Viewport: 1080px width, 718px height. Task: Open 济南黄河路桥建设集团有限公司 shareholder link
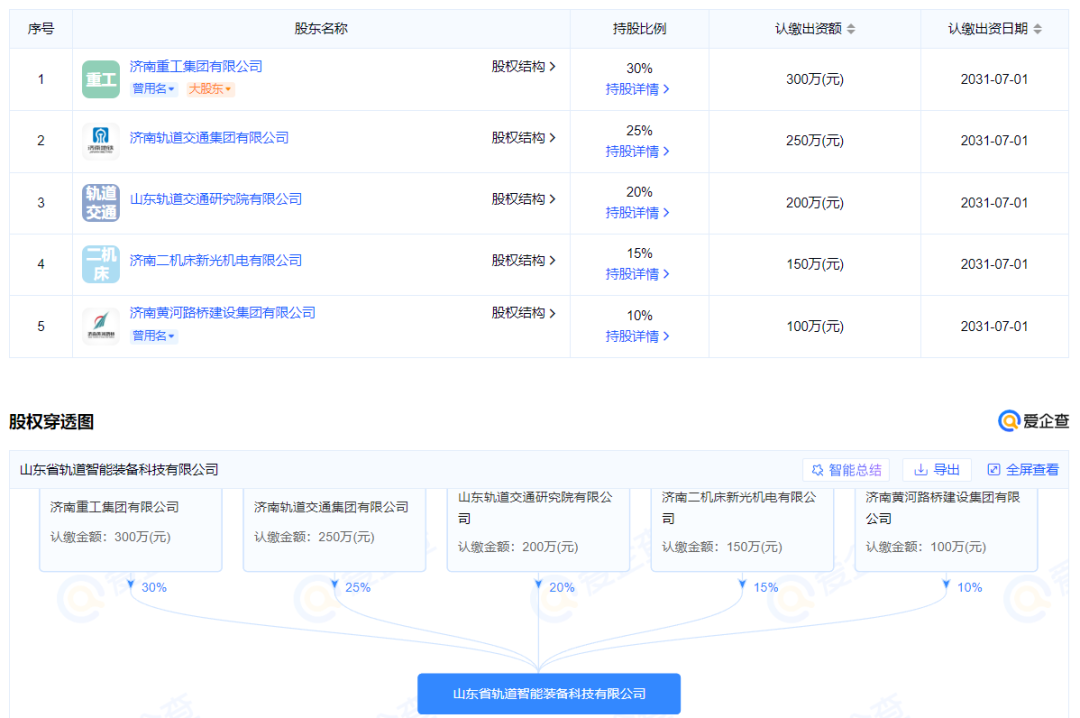click(x=222, y=312)
